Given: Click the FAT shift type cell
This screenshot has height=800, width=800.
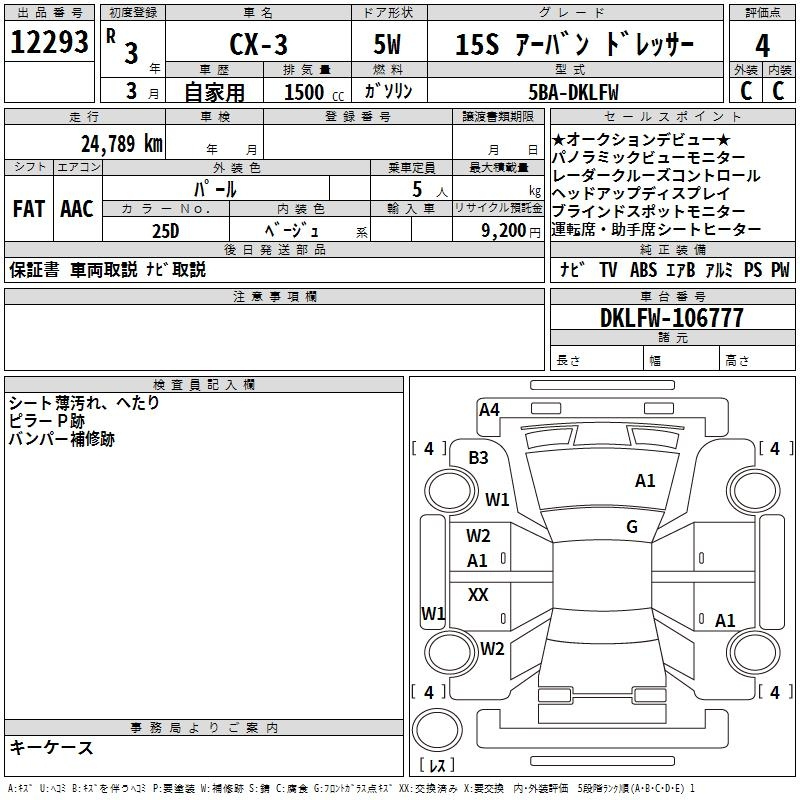Looking at the screenshot, I should 28,209.
